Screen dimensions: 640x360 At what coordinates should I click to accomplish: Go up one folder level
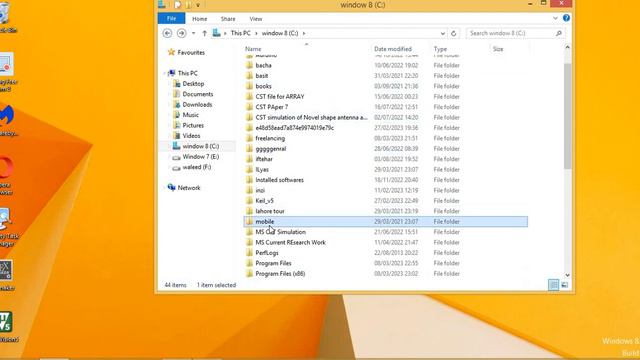[x=204, y=33]
